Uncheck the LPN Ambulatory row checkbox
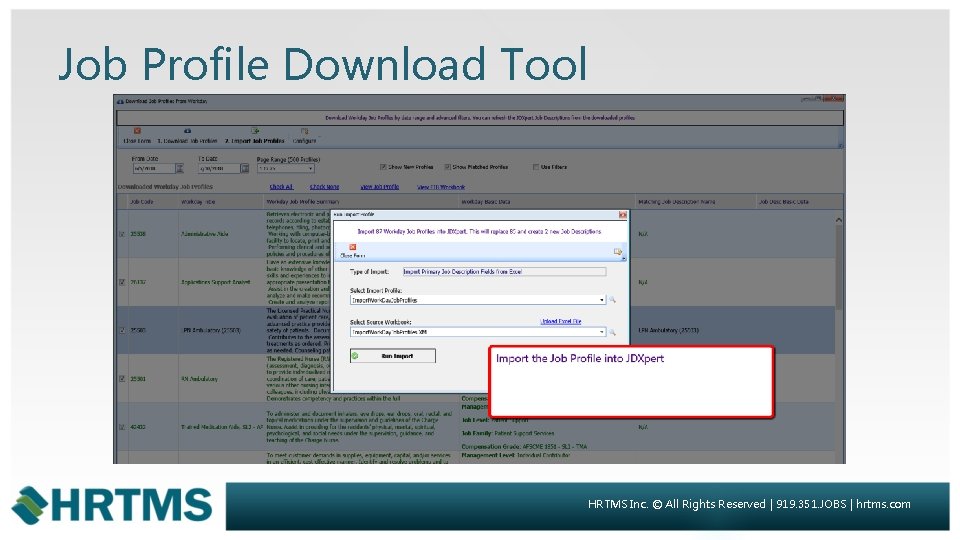 pos(122,331)
